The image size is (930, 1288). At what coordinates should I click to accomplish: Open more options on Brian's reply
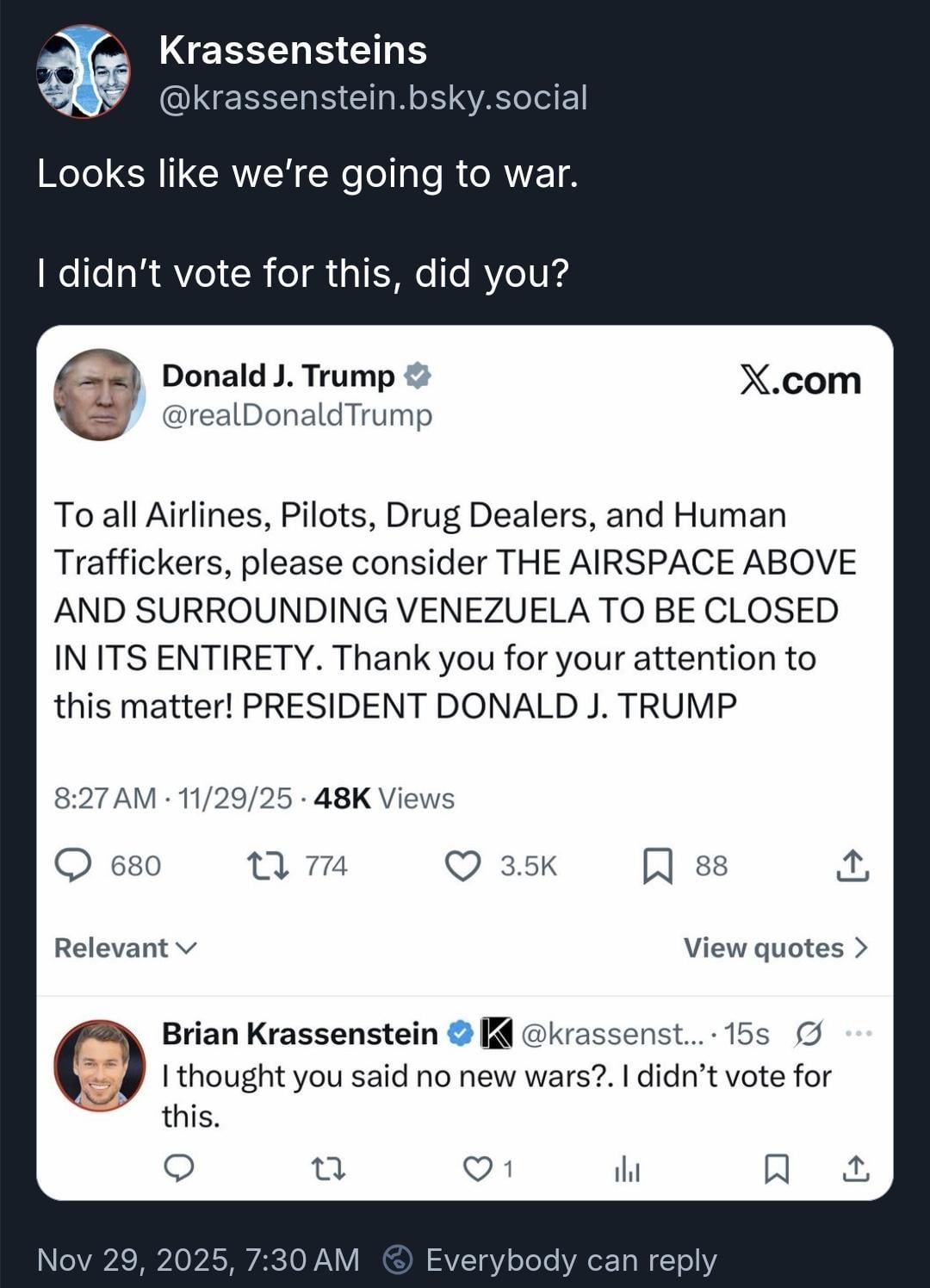859,1033
